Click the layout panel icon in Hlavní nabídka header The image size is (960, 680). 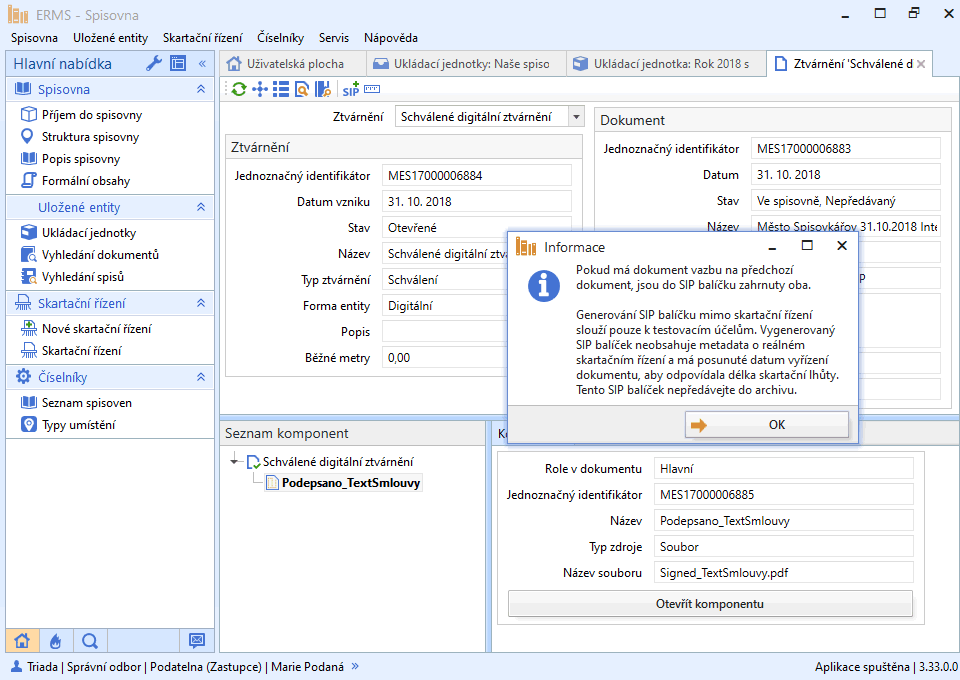178,63
